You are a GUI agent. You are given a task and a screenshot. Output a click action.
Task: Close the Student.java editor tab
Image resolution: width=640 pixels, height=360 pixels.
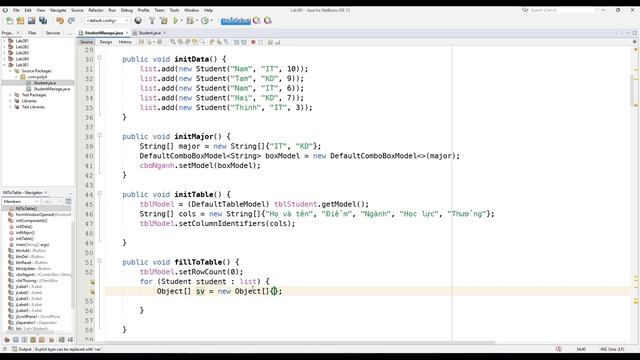click(164, 33)
